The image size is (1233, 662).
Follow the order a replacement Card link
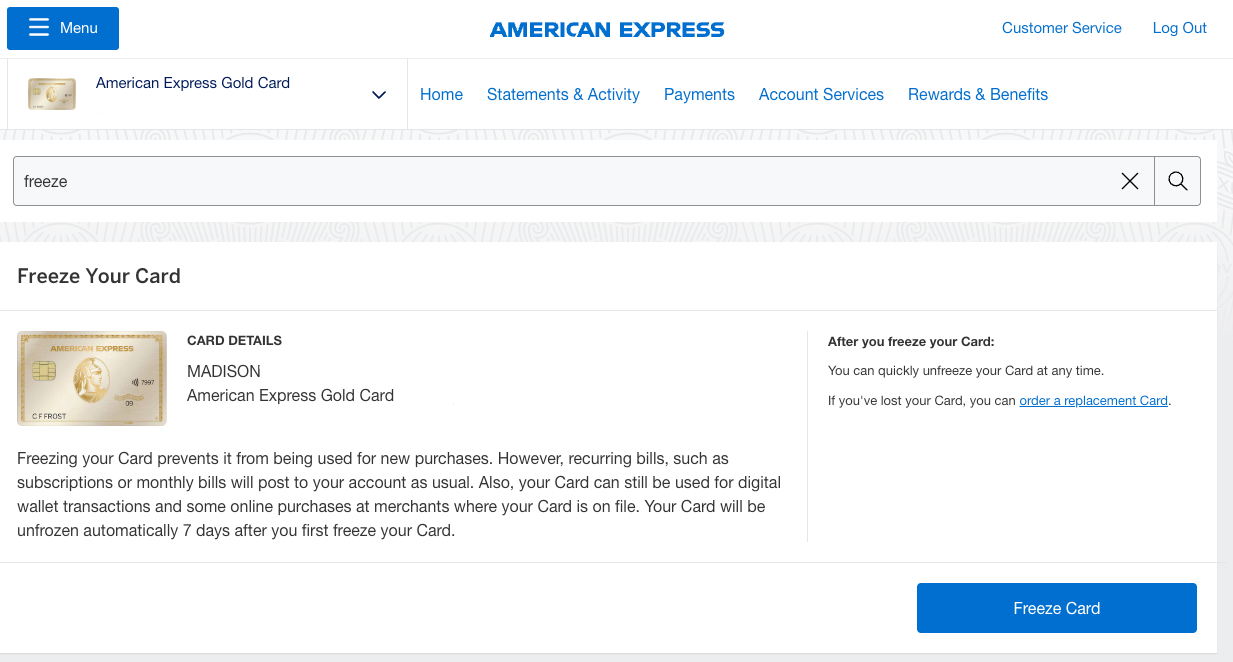(x=1093, y=400)
